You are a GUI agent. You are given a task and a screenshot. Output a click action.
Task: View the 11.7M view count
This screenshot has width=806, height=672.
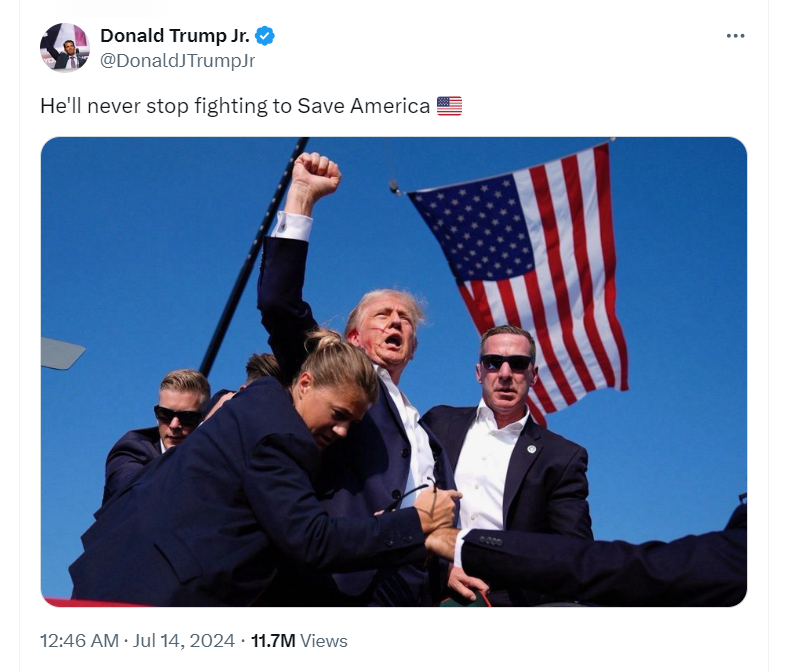[273, 641]
